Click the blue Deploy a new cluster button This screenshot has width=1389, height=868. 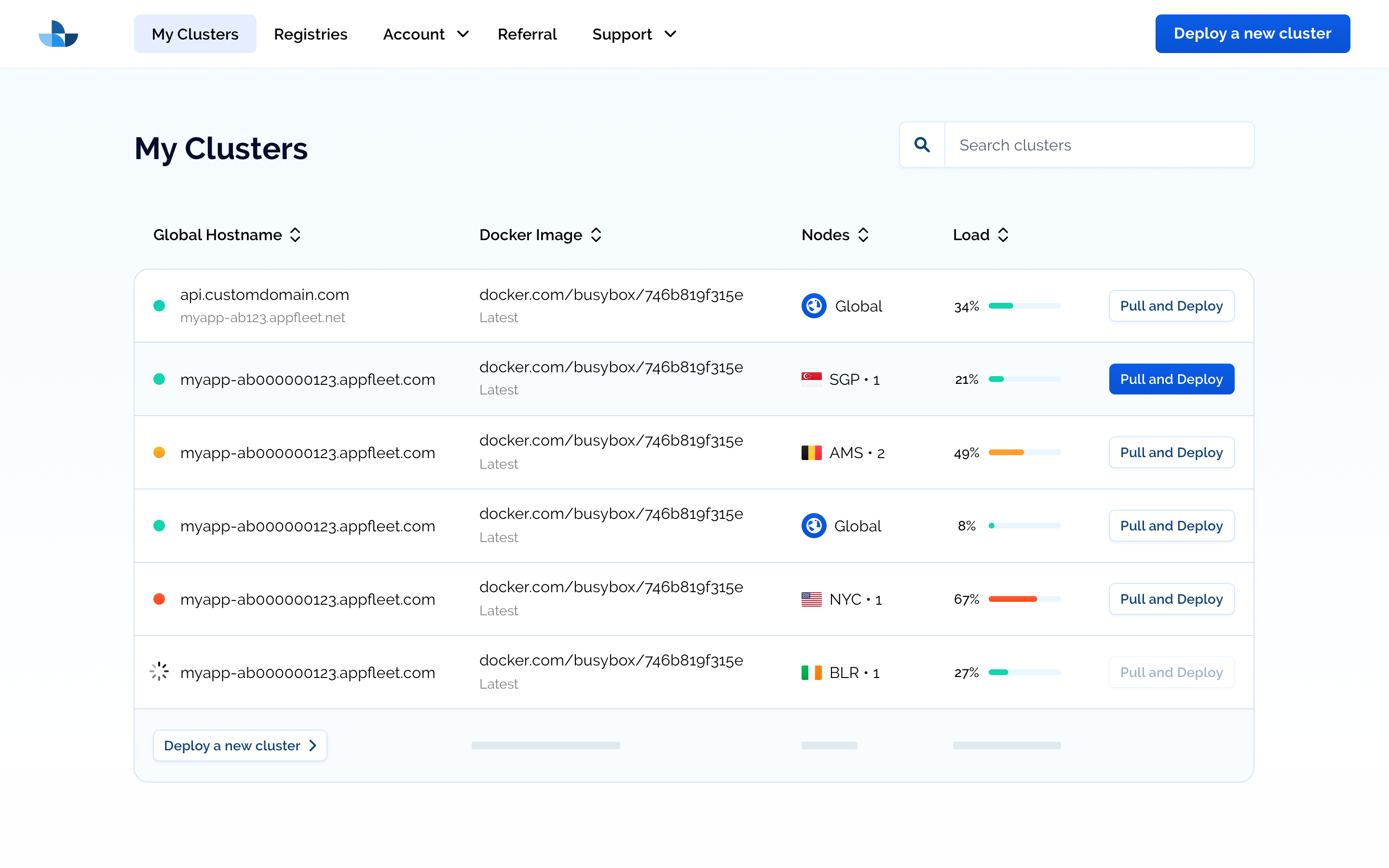pos(1252,33)
